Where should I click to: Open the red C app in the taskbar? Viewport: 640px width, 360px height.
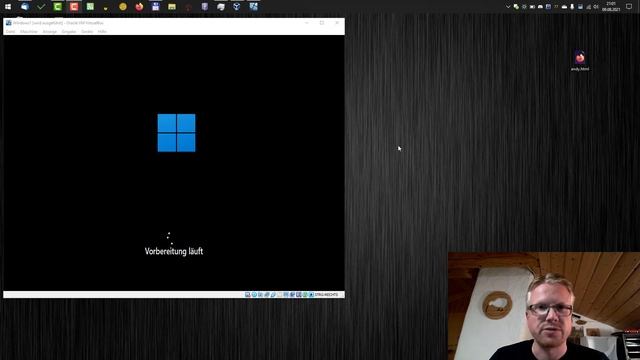click(74, 7)
